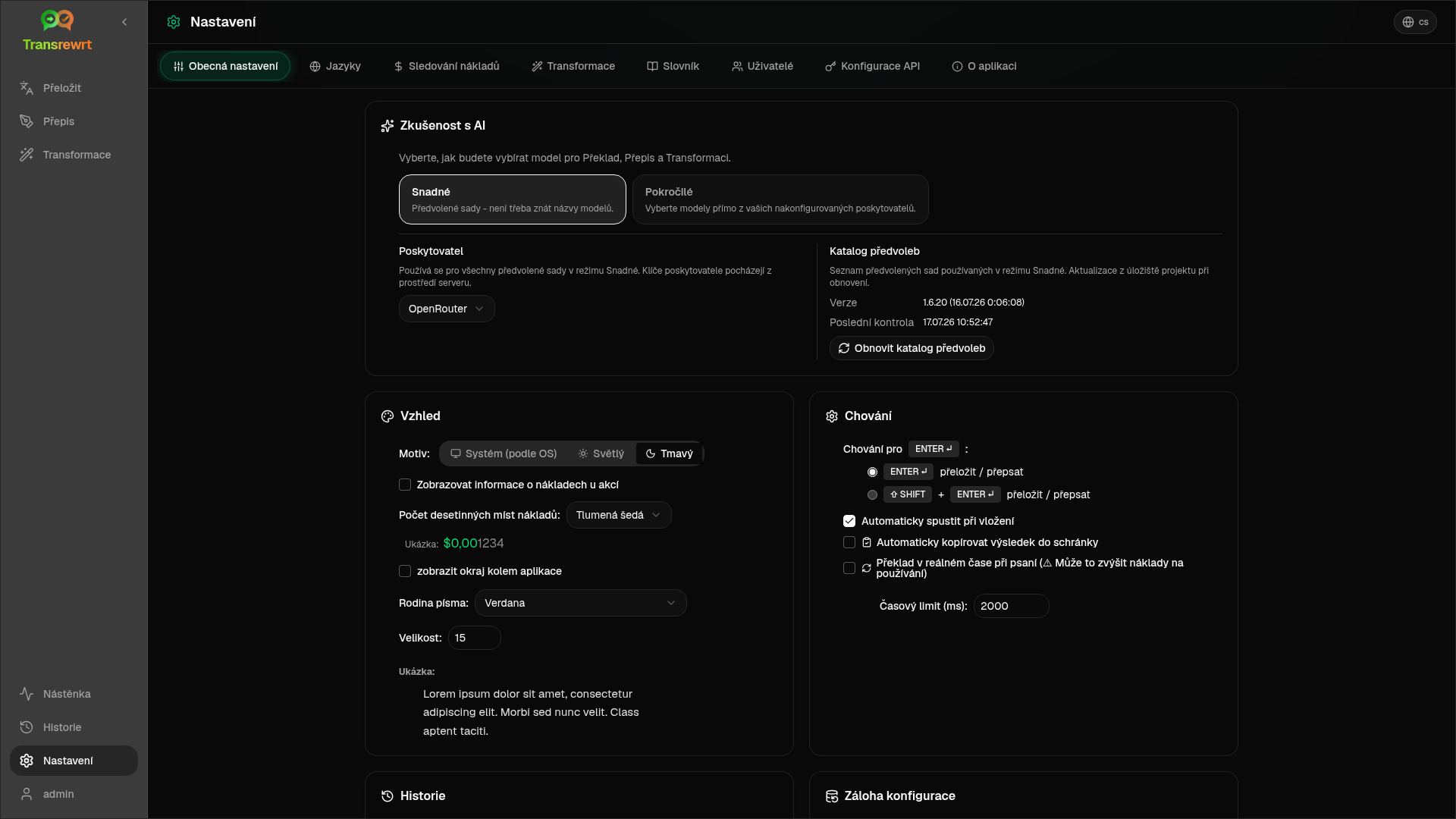
Task: Collapse the sidebar with the chevron arrow
Action: click(x=124, y=22)
